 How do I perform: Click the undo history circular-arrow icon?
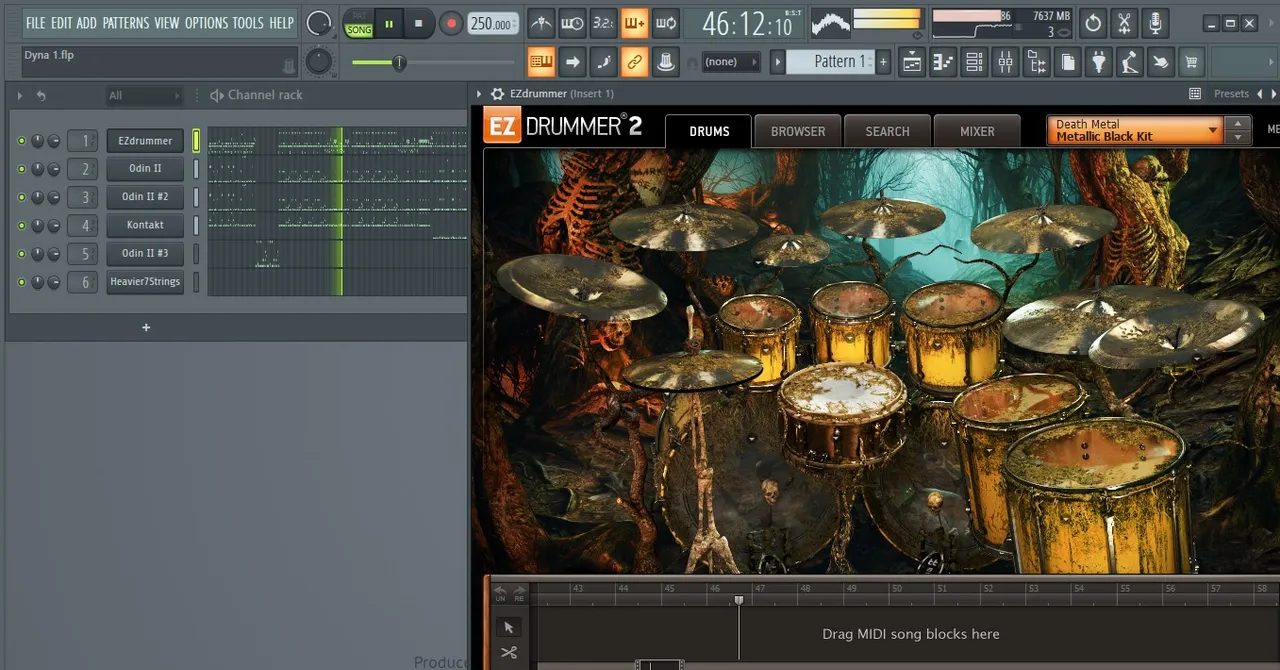point(1093,22)
